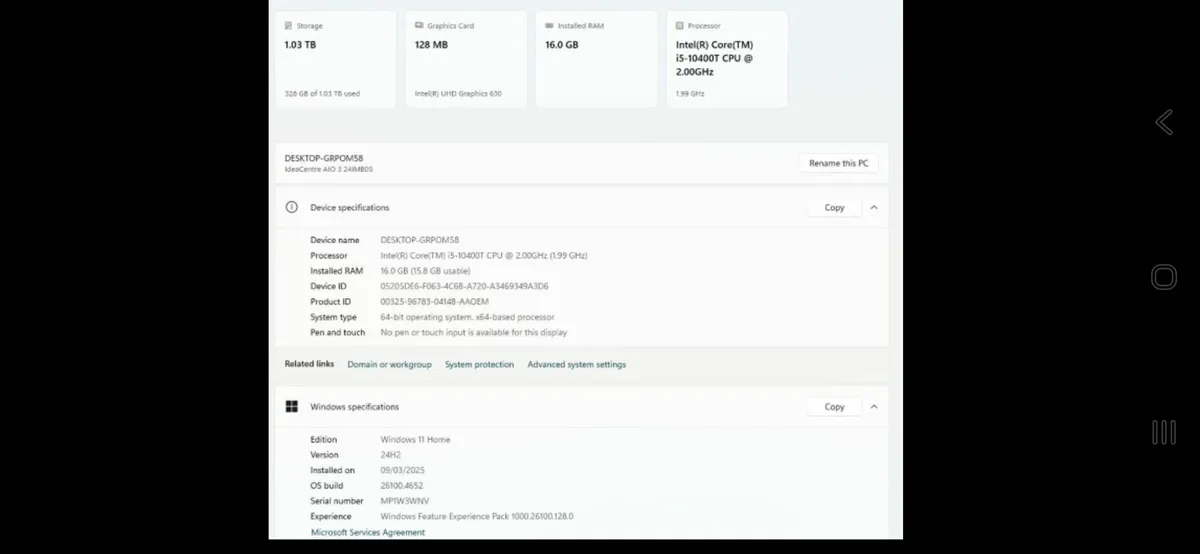
Task: Click the Experience label
Action: tap(330, 517)
